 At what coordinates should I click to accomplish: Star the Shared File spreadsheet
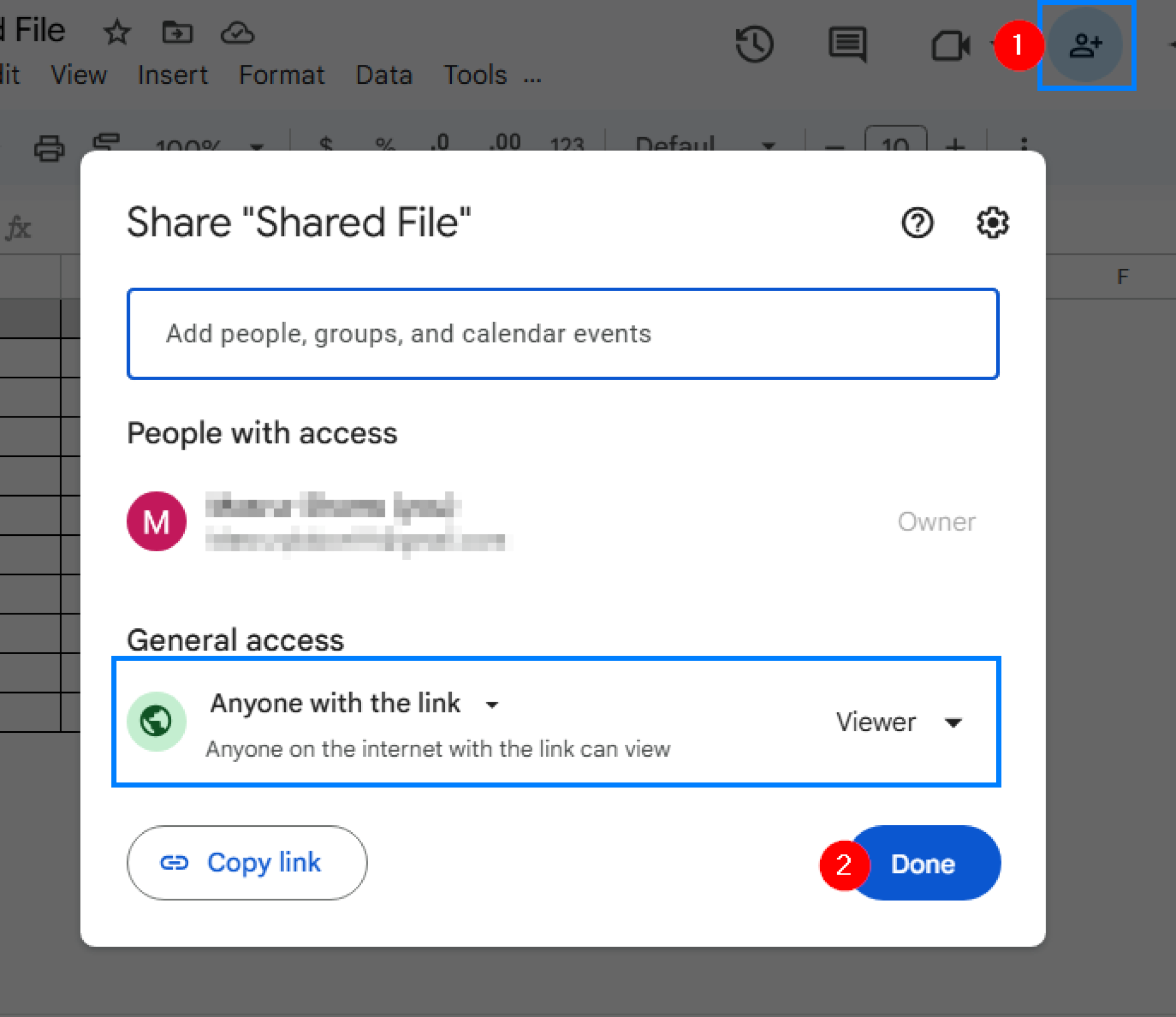pos(117,33)
